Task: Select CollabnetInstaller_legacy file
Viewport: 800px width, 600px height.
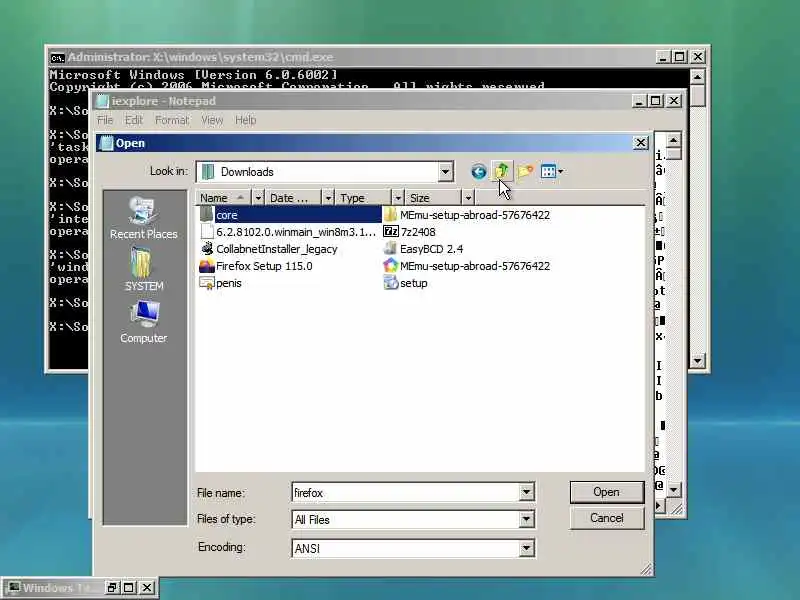Action: 268,249
